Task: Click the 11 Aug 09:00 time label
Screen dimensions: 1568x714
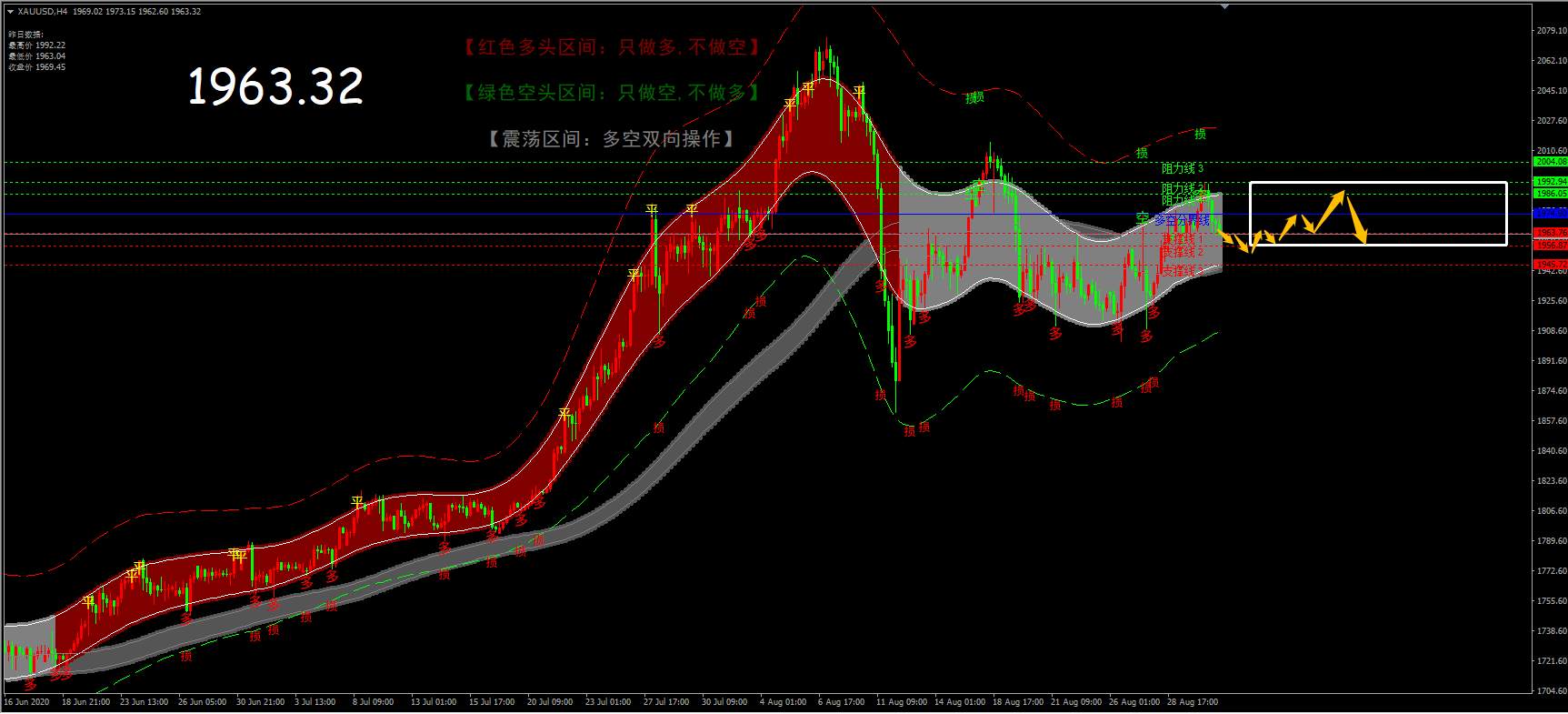Action: point(902,702)
